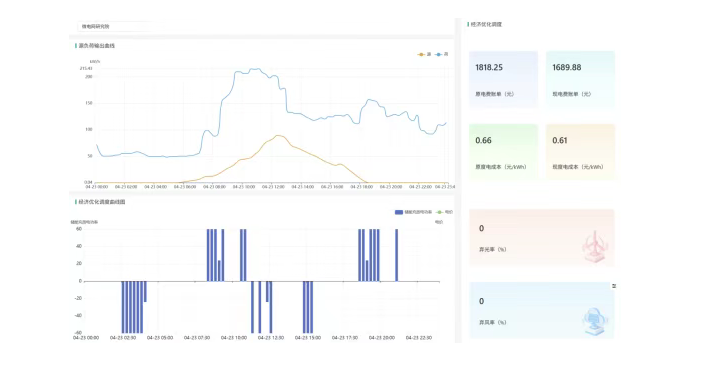
Task: Click the 04-23 12:00 tick on load chart
Action: (273, 187)
